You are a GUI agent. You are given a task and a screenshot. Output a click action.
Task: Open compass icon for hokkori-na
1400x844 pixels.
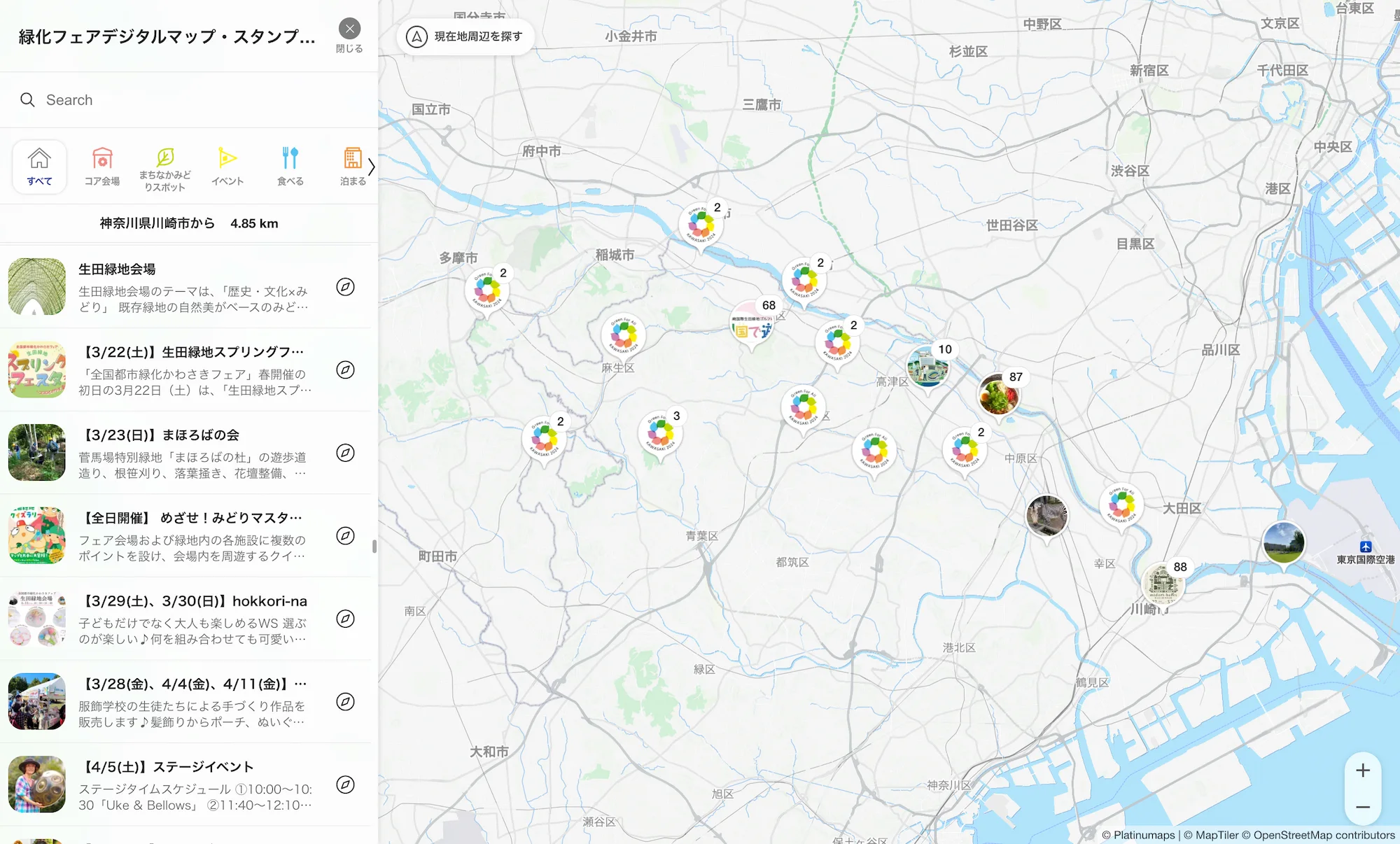coord(345,619)
